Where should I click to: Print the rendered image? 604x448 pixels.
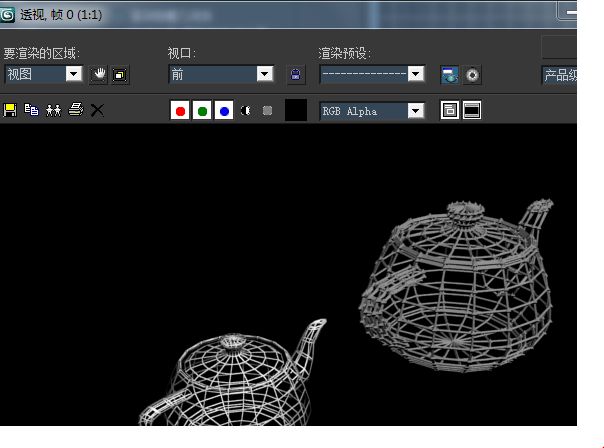pyautogui.click(x=76, y=110)
